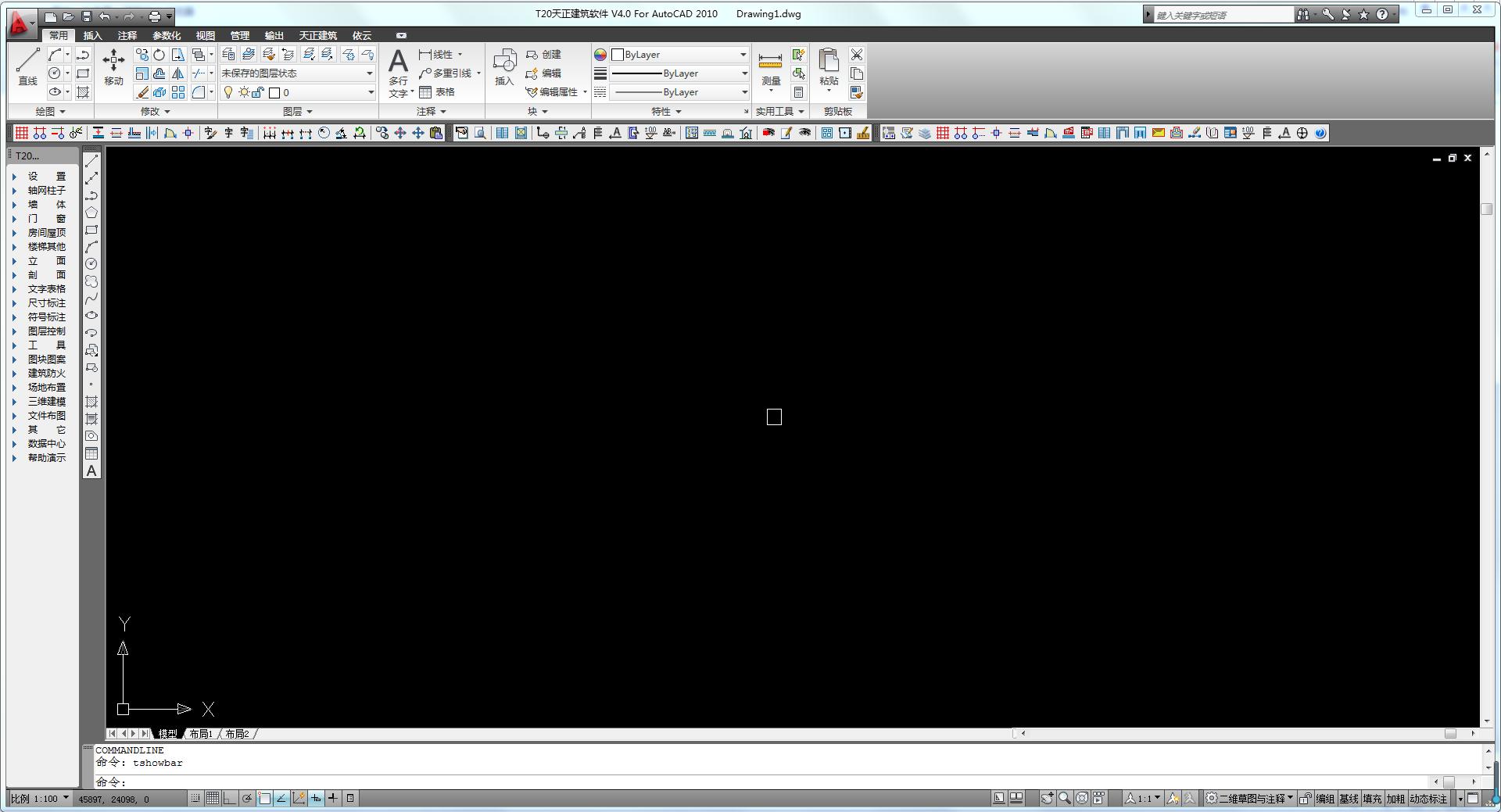Click the layer 0 color swatch square
The width and height of the screenshot is (1501, 812).
274,92
